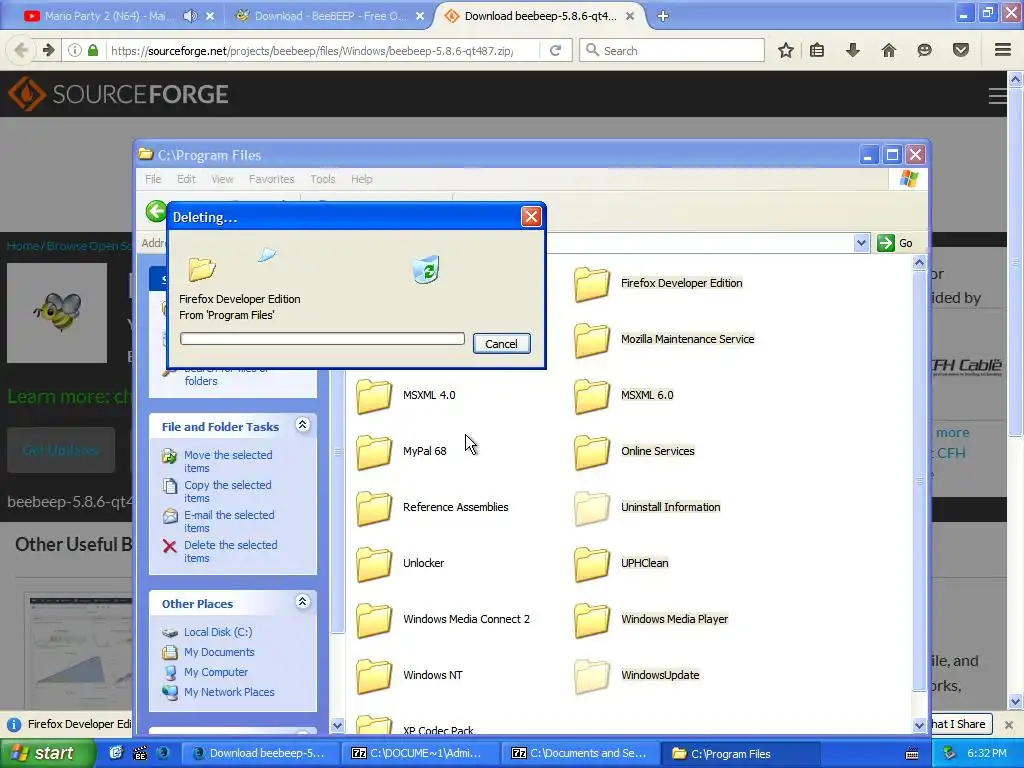1024x768 pixels.
Task: Open the View menu in Explorer
Action: pyautogui.click(x=222, y=179)
